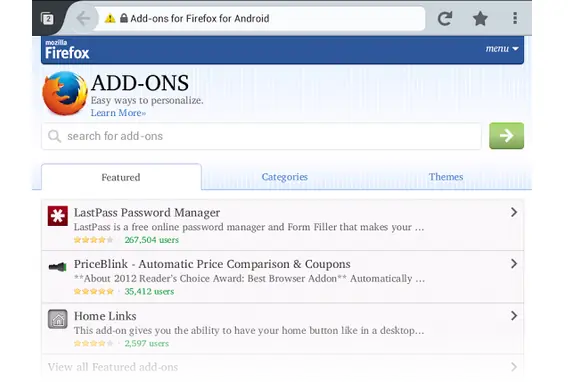
Task: Click LastPass description text
Action: 249,227
